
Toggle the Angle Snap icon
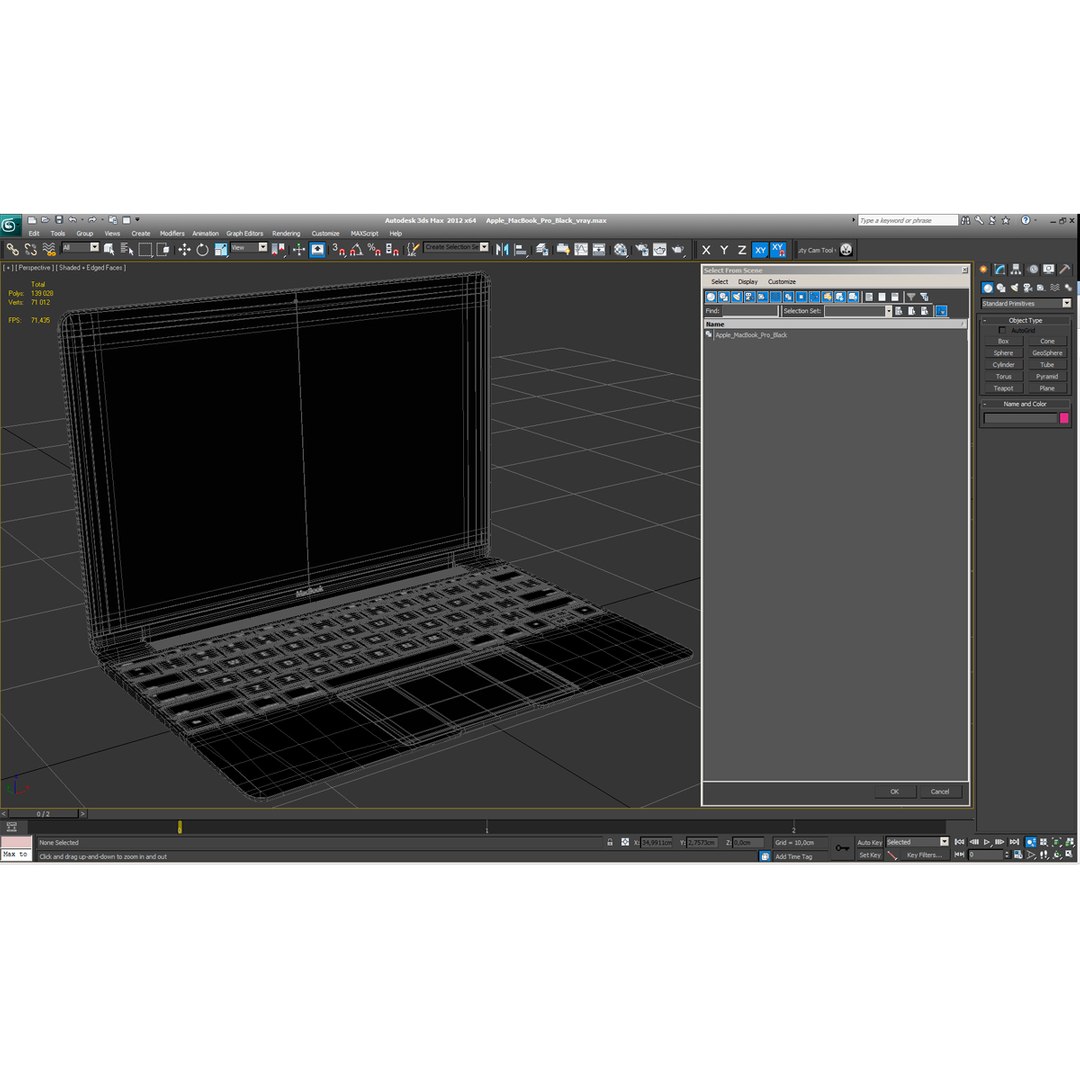[356, 249]
